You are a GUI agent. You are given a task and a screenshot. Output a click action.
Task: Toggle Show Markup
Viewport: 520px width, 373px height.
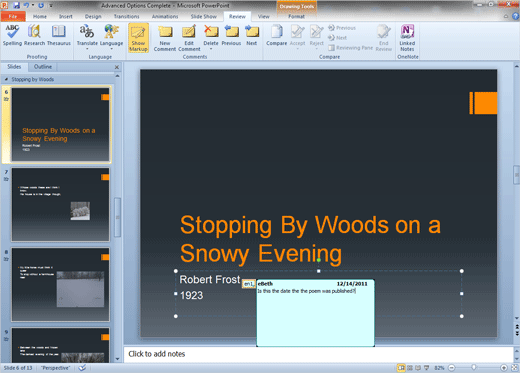tap(138, 38)
